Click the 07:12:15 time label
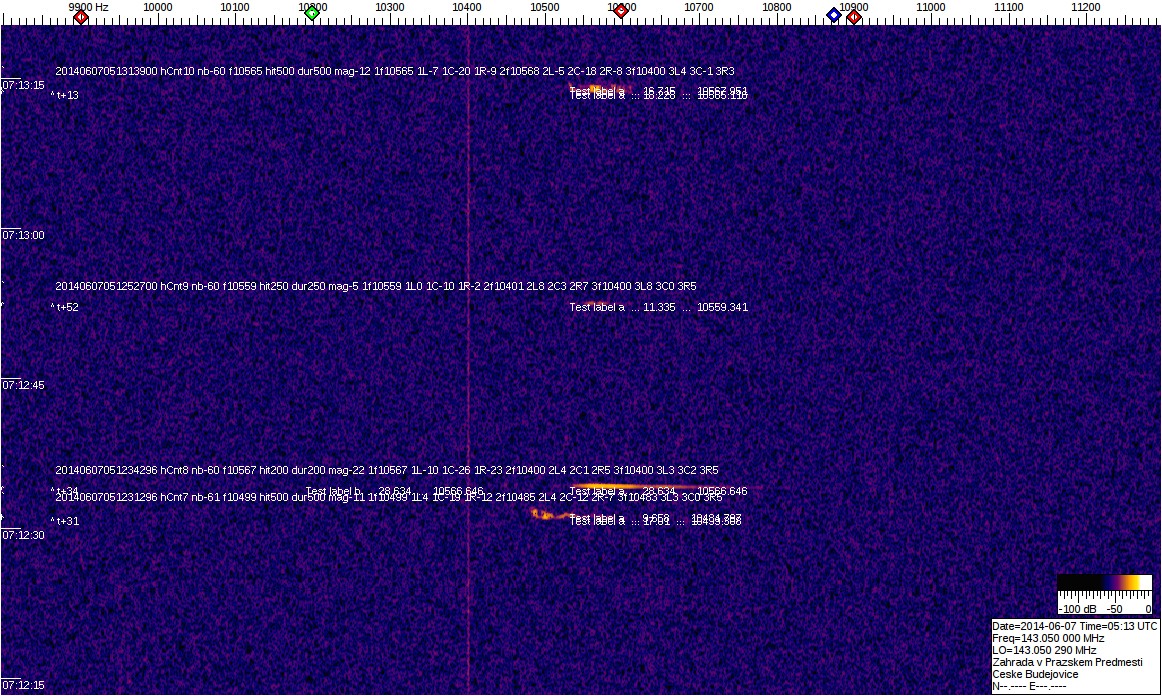 coord(24,686)
